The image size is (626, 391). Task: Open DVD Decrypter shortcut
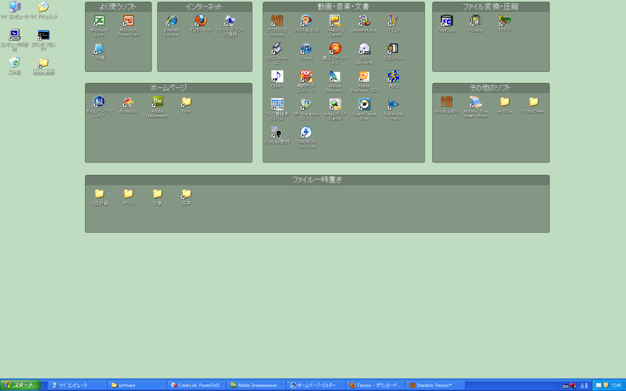pyautogui.click(x=364, y=49)
